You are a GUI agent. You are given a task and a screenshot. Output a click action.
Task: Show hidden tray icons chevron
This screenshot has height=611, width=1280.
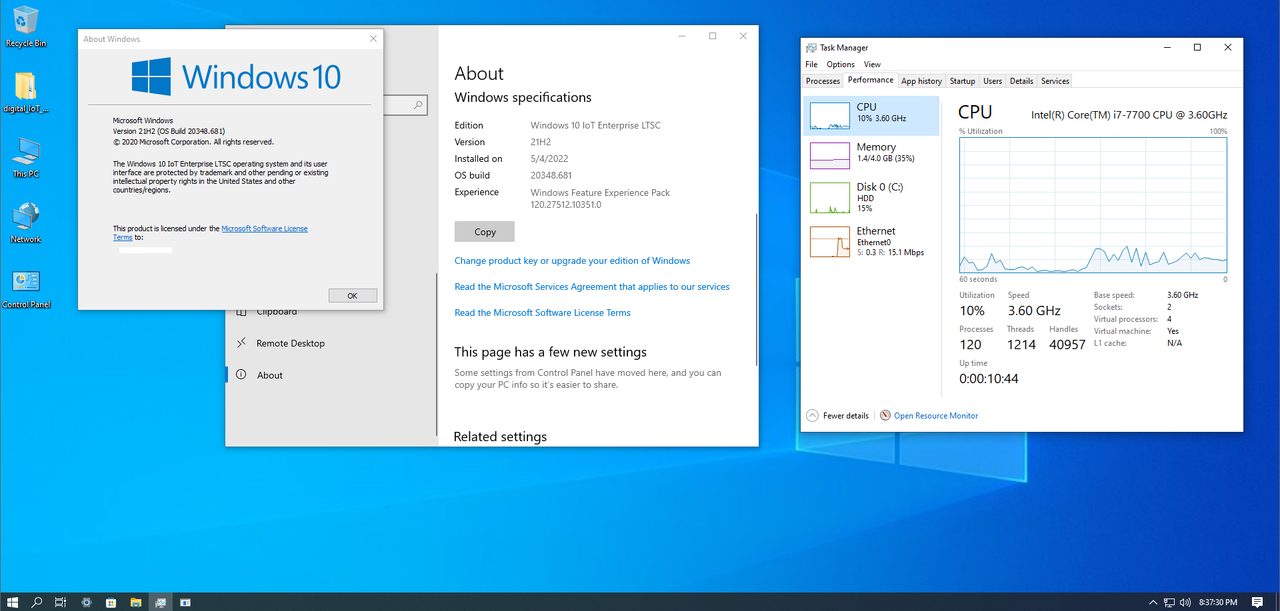(1155, 602)
